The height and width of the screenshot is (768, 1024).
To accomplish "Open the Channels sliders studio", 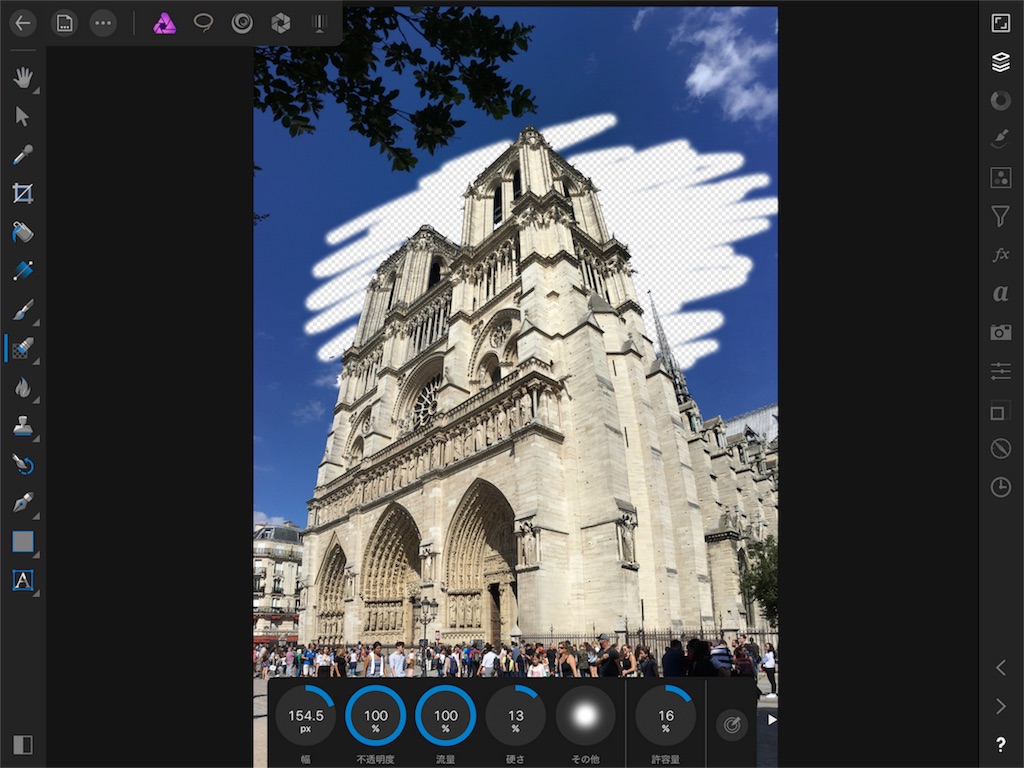I will [1000, 371].
